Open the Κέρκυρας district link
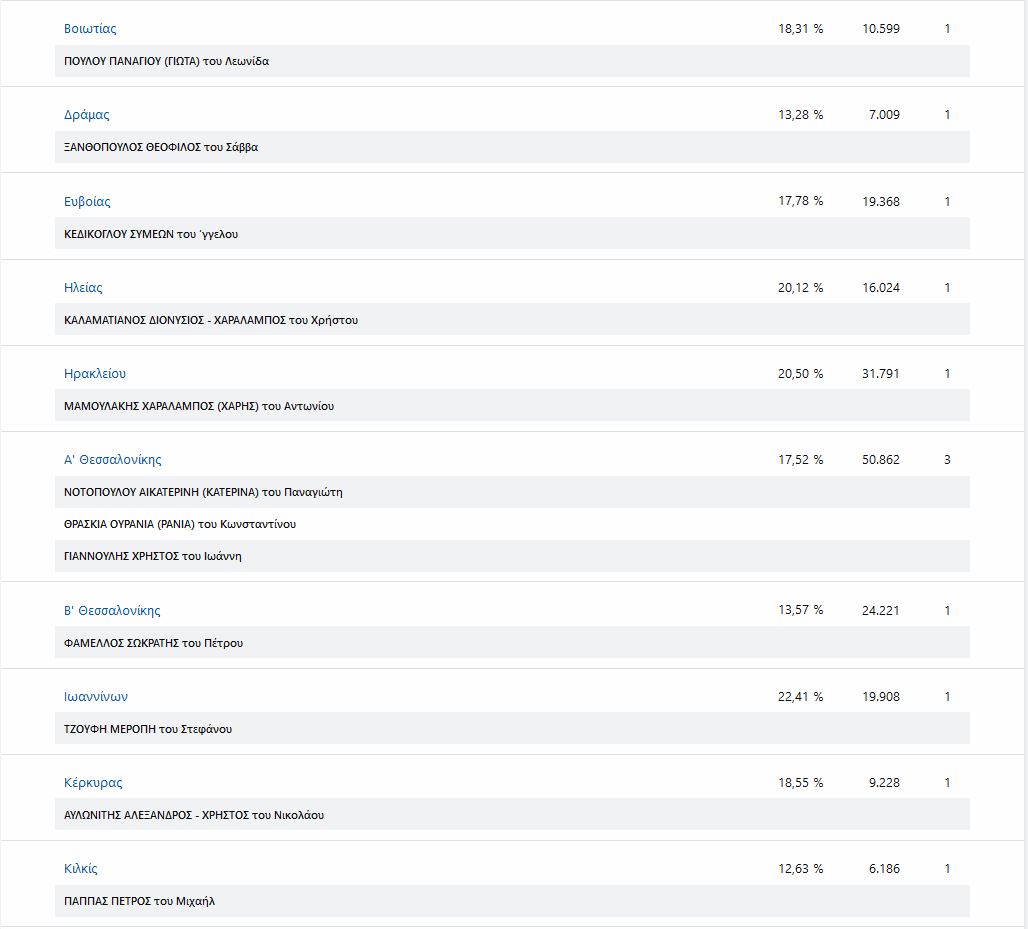This screenshot has width=1028, height=929. 93,783
